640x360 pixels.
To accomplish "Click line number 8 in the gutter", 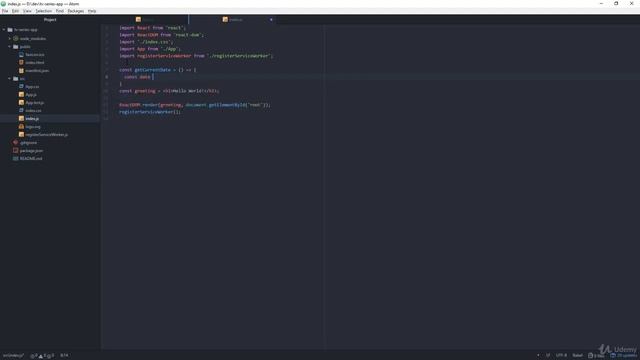I will pos(107,77).
